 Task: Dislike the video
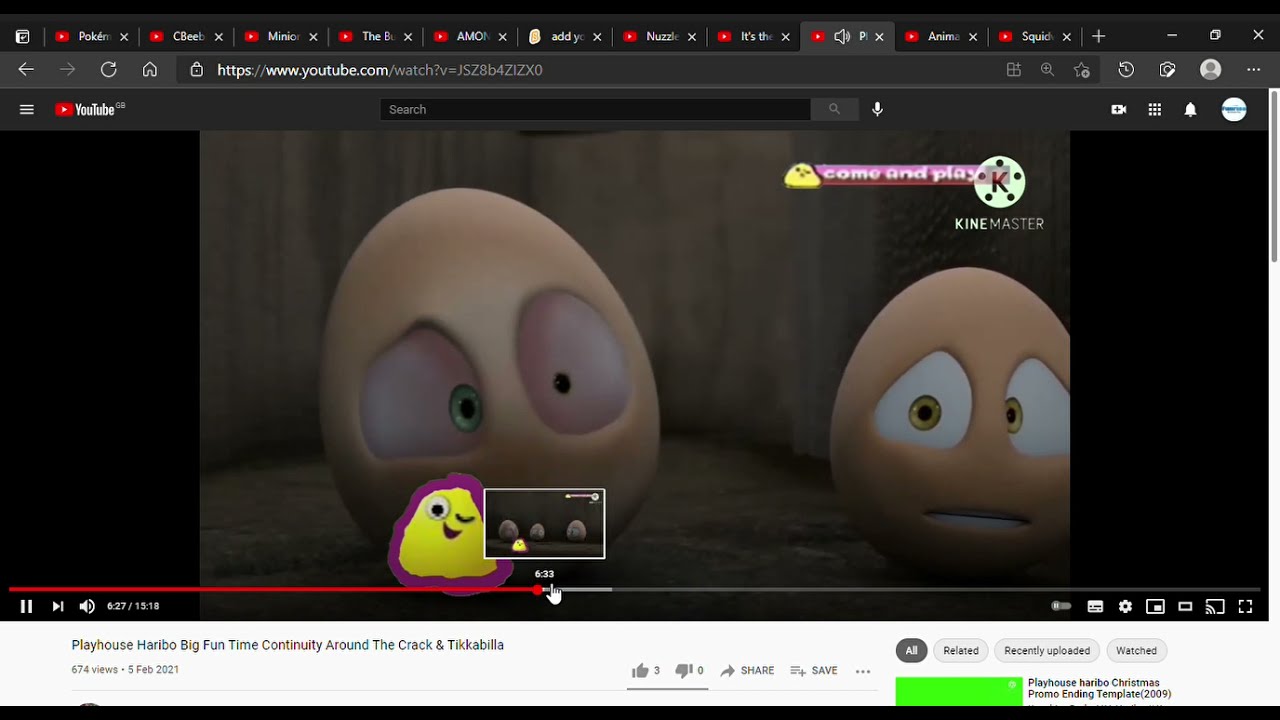688,671
